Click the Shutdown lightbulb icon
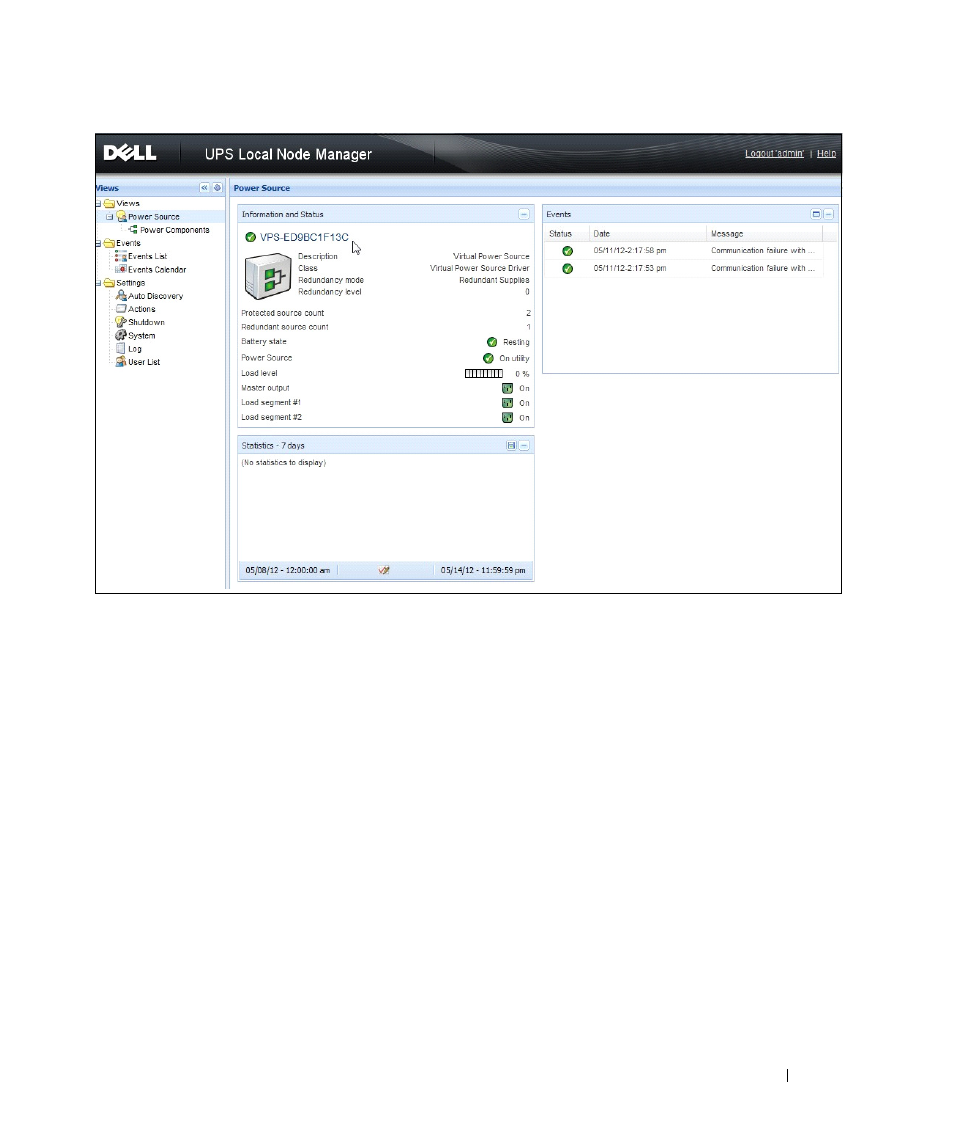 [x=121, y=322]
